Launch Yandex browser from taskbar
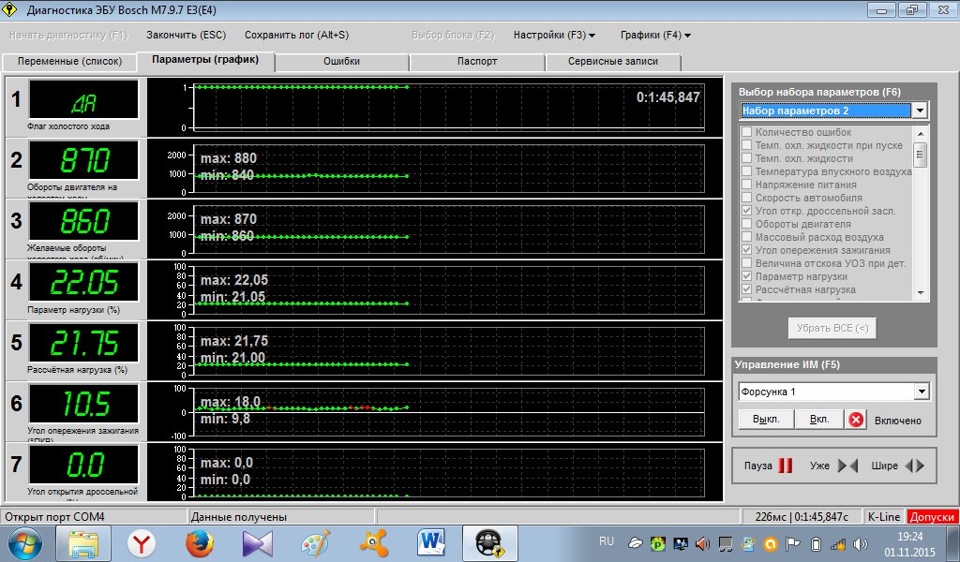Screen dimensions: 960x562 tap(141, 544)
